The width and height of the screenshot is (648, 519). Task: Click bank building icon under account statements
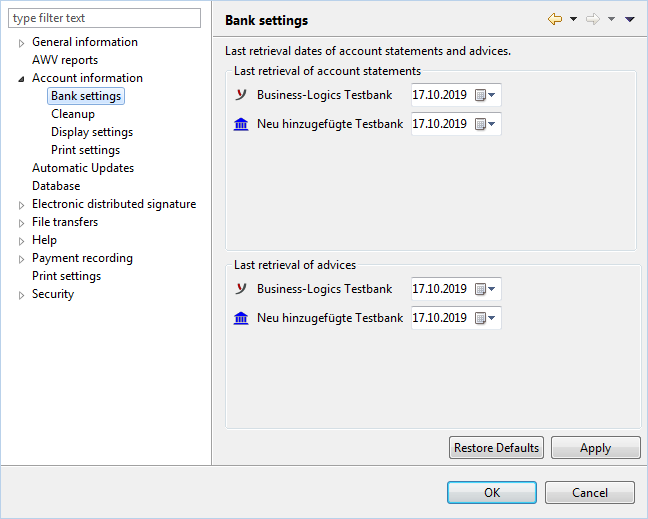pos(241,124)
